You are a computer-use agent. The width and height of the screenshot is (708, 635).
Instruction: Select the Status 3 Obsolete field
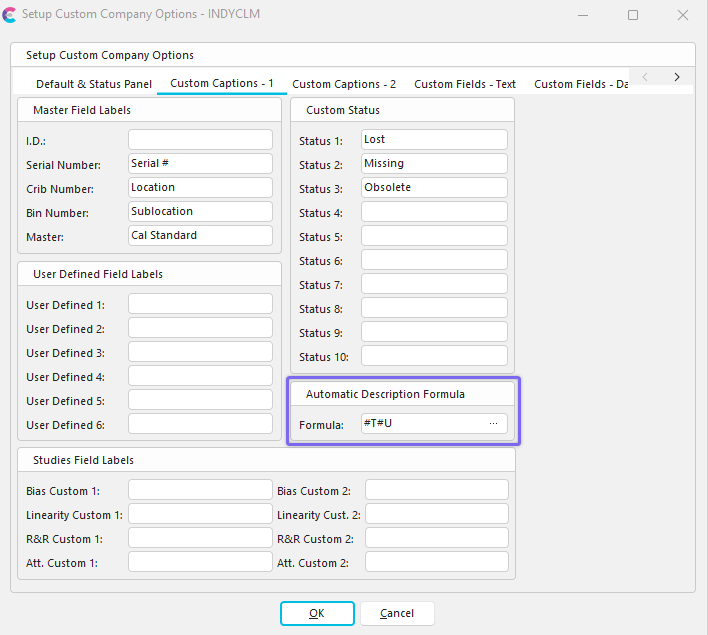(434, 188)
